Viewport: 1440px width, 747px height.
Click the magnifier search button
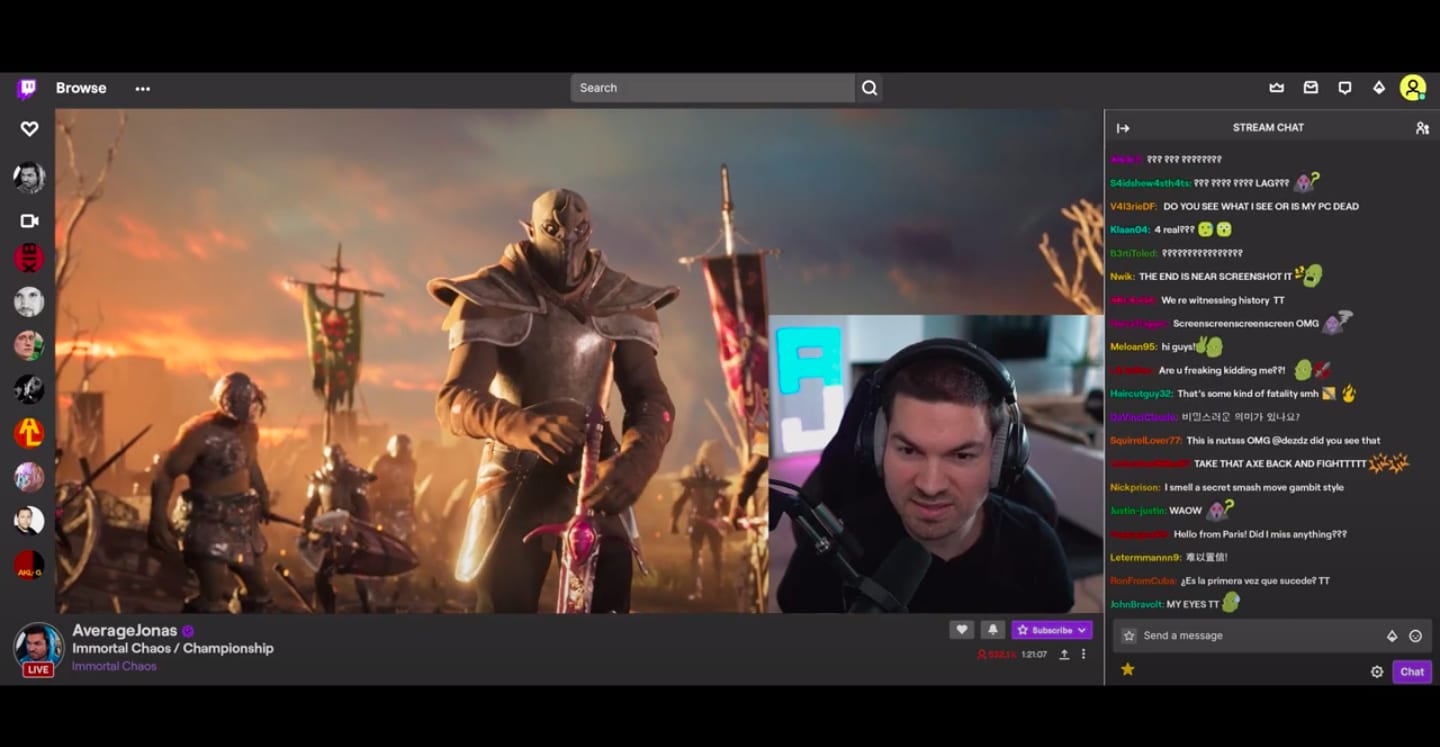(870, 88)
